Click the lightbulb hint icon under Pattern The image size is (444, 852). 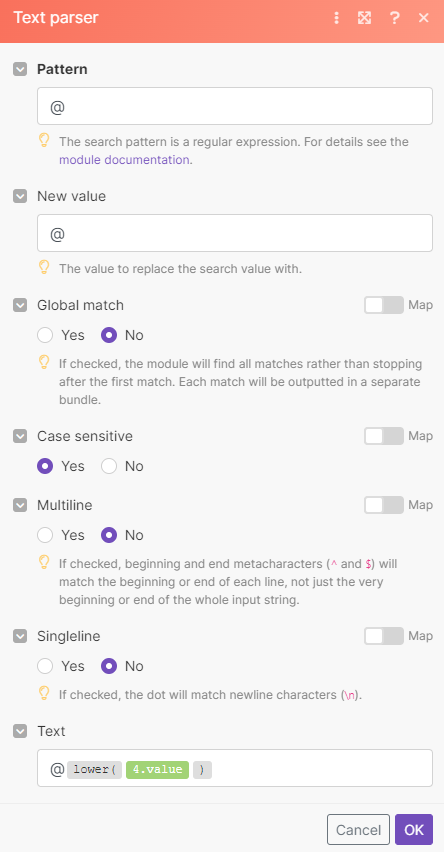(45, 141)
